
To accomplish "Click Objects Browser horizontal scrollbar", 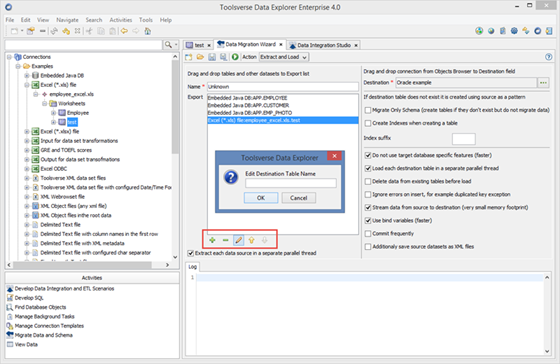I will point(82,265).
